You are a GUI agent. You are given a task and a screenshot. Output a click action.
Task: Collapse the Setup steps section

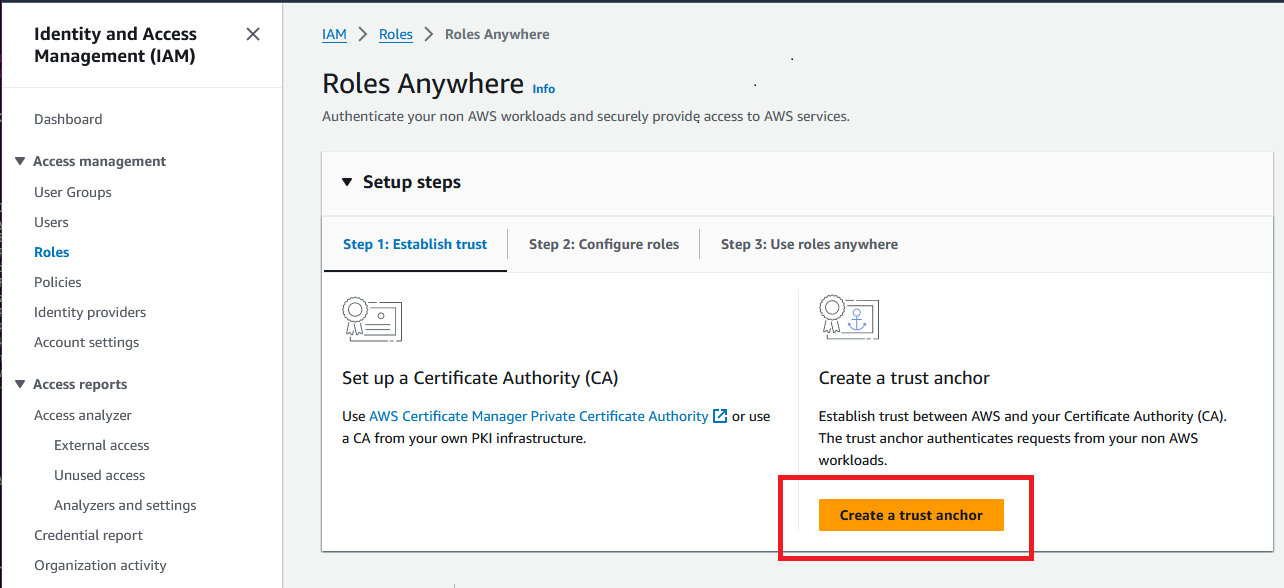coord(347,182)
